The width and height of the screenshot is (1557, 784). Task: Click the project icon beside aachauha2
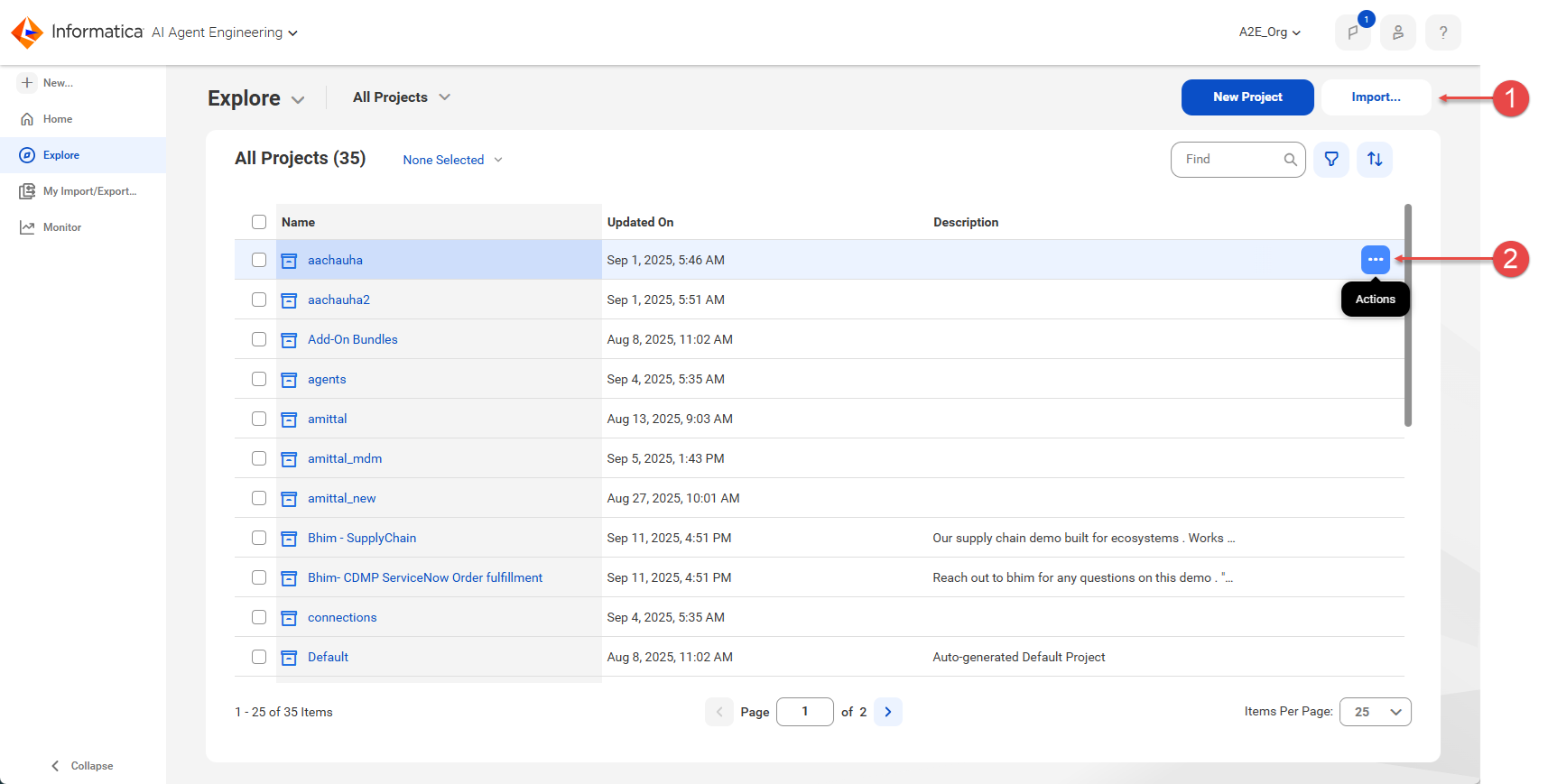pyautogui.click(x=289, y=300)
